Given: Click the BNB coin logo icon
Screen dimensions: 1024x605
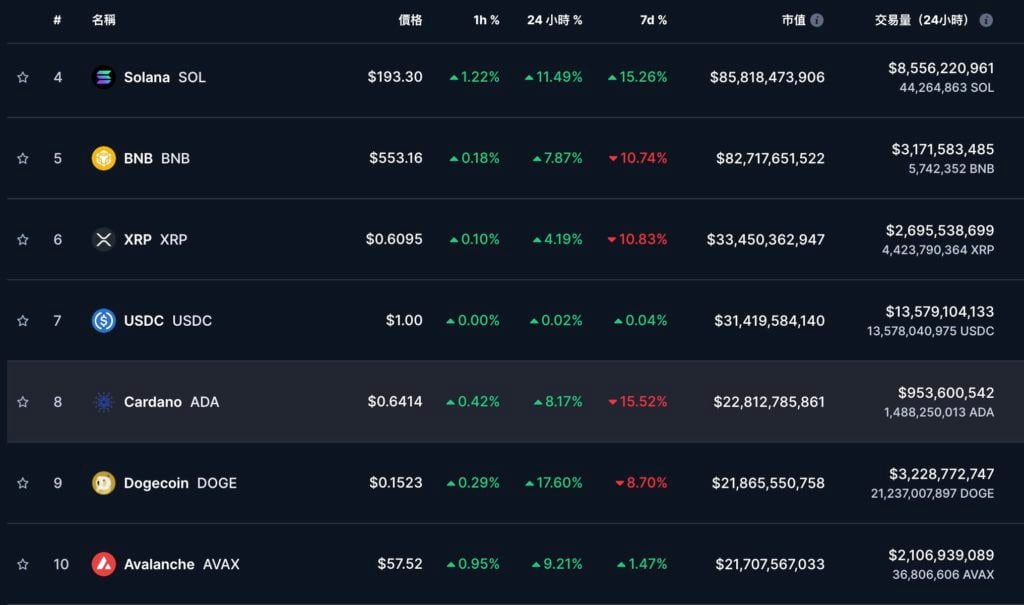Looking at the screenshot, I should (104, 158).
